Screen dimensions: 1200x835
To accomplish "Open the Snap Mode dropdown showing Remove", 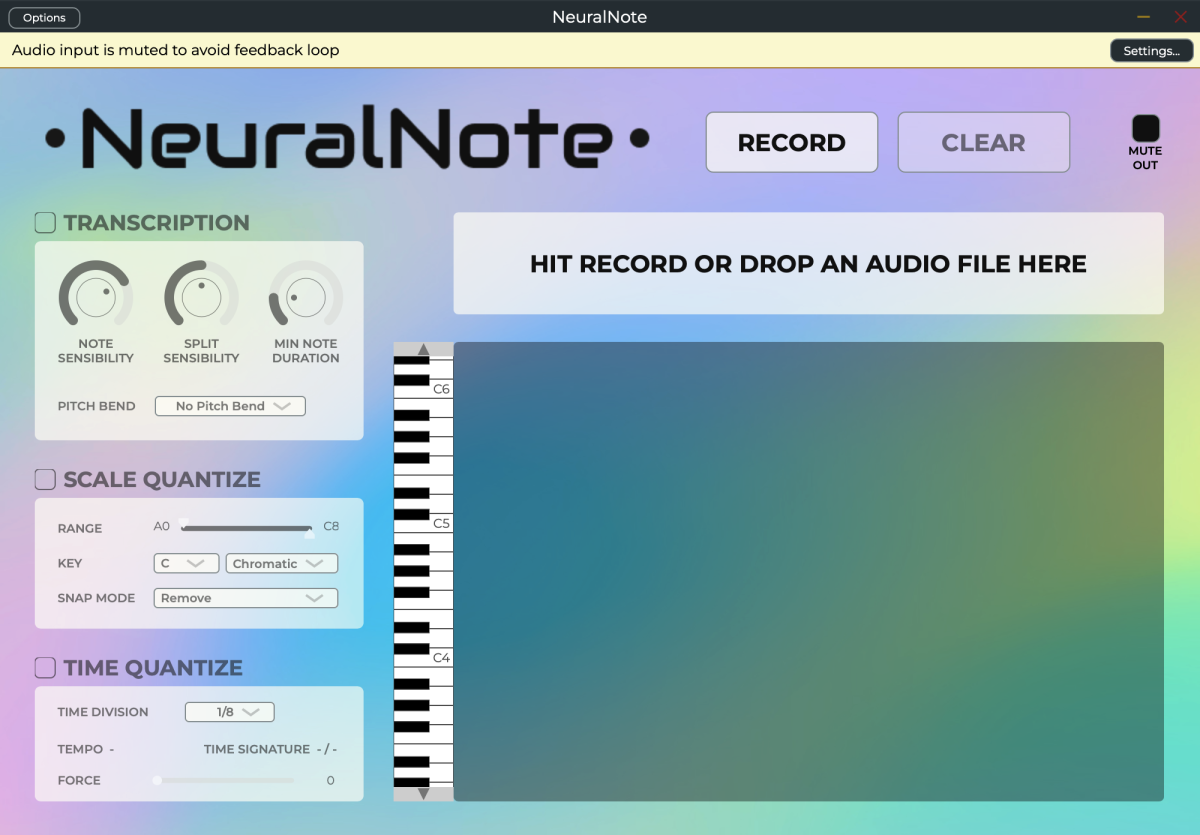I will point(246,598).
